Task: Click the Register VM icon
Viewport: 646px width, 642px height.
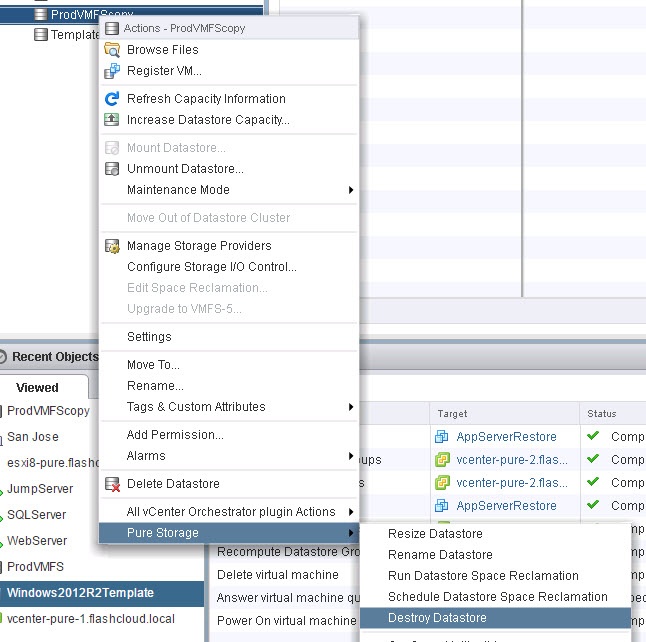Action: click(112, 70)
